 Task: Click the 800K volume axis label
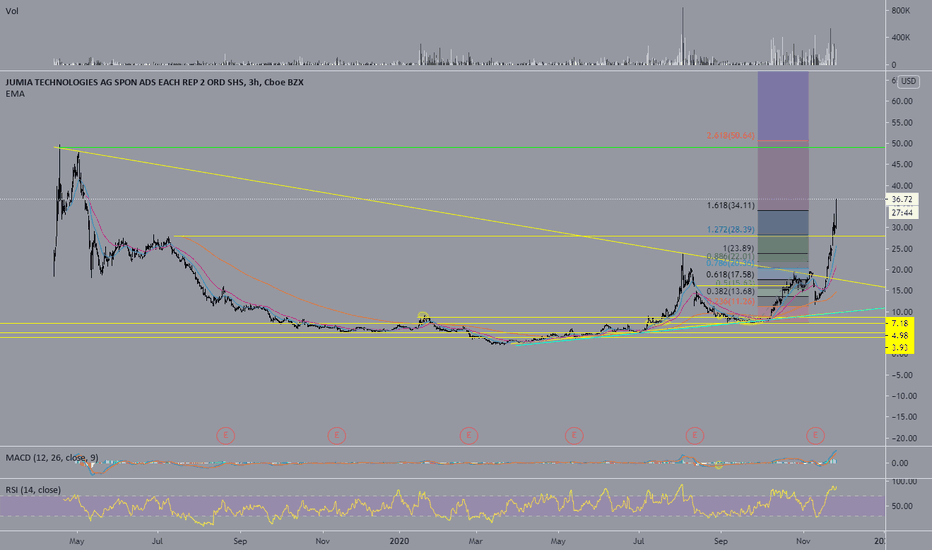[x=901, y=11]
